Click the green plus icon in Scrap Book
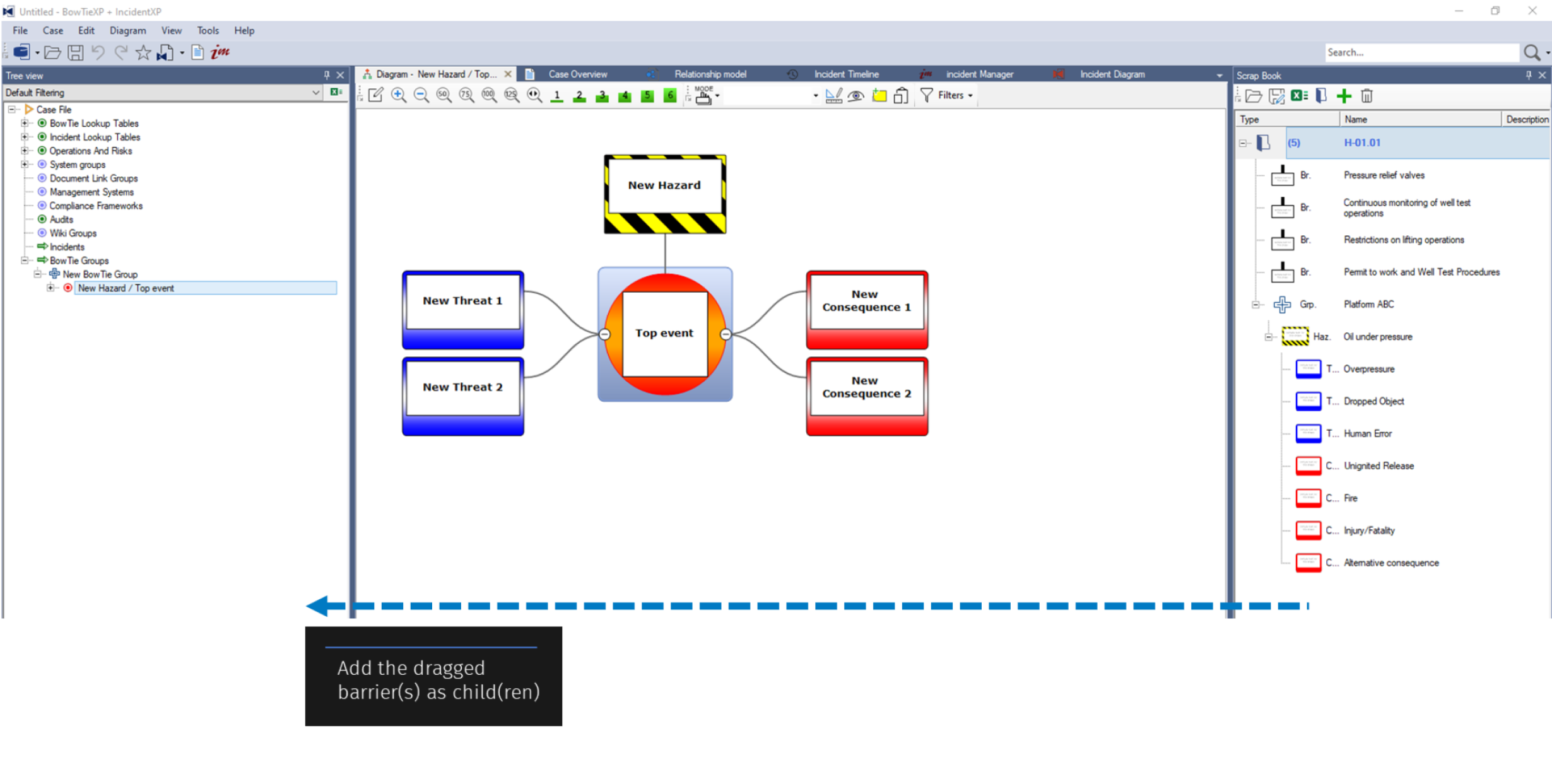 click(1344, 96)
